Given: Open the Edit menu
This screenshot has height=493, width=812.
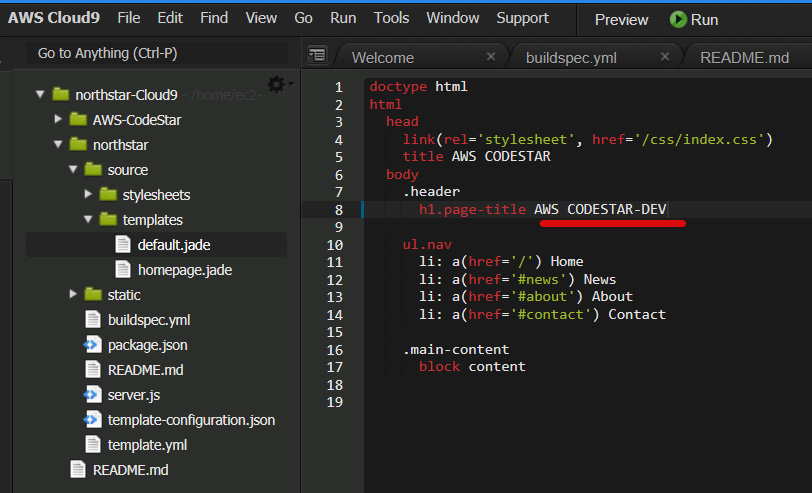Looking at the screenshot, I should (170, 18).
